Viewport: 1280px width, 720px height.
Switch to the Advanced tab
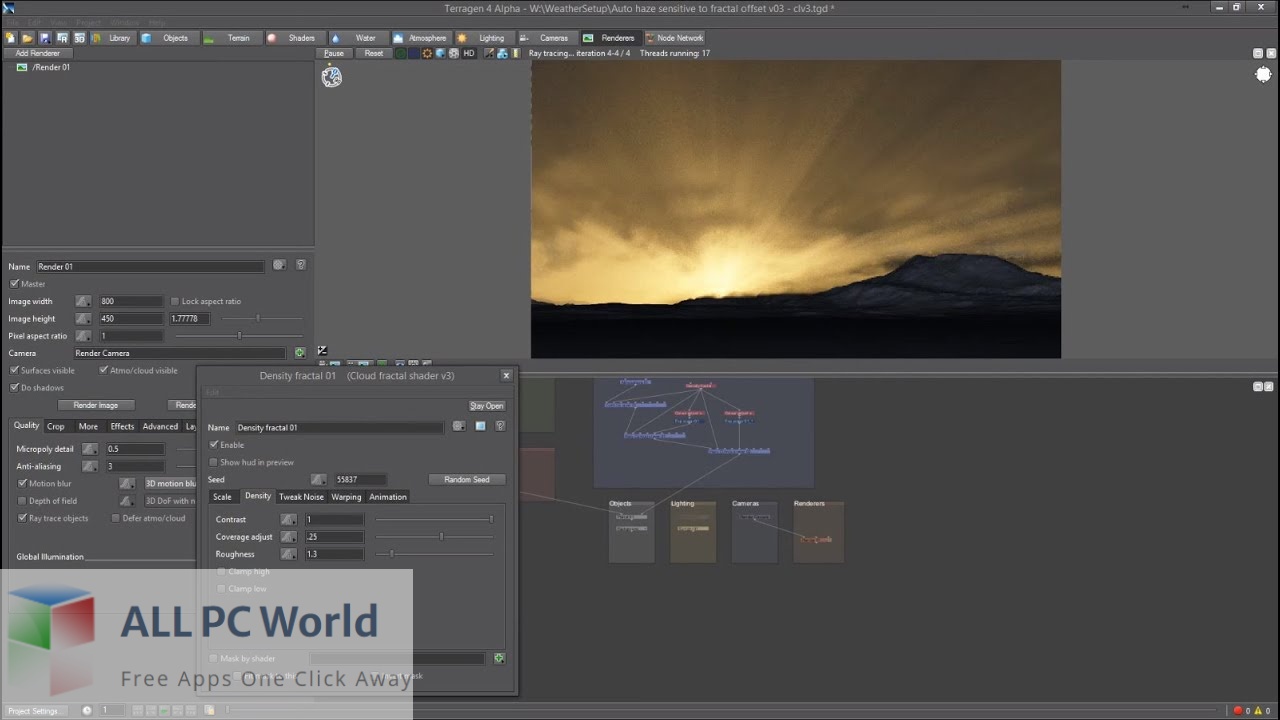click(160, 426)
